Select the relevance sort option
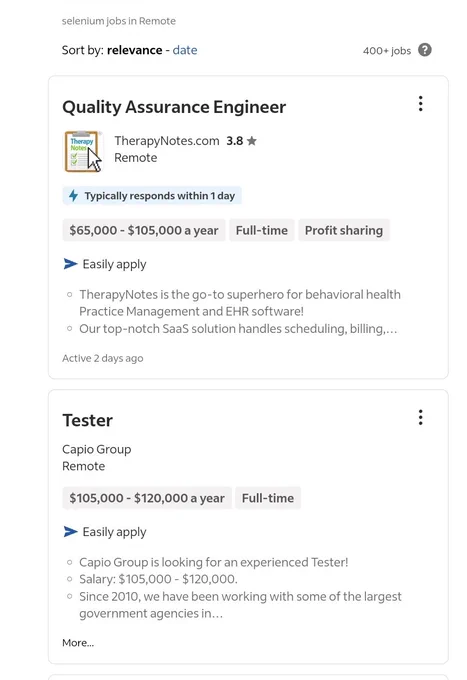The width and height of the screenshot is (467, 680). pyautogui.click(x=134, y=50)
